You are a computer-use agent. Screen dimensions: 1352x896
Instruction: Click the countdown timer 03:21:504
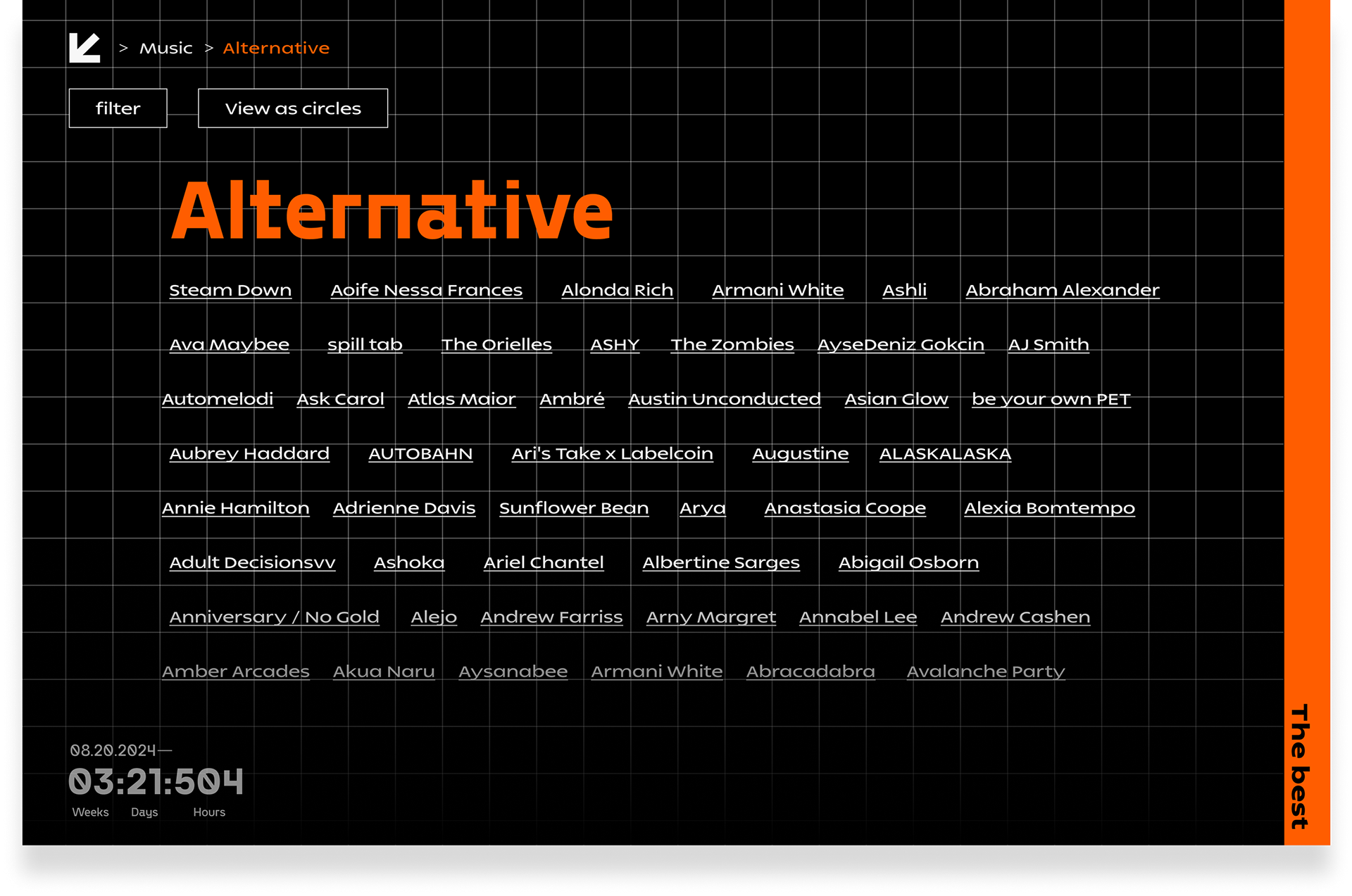(156, 782)
